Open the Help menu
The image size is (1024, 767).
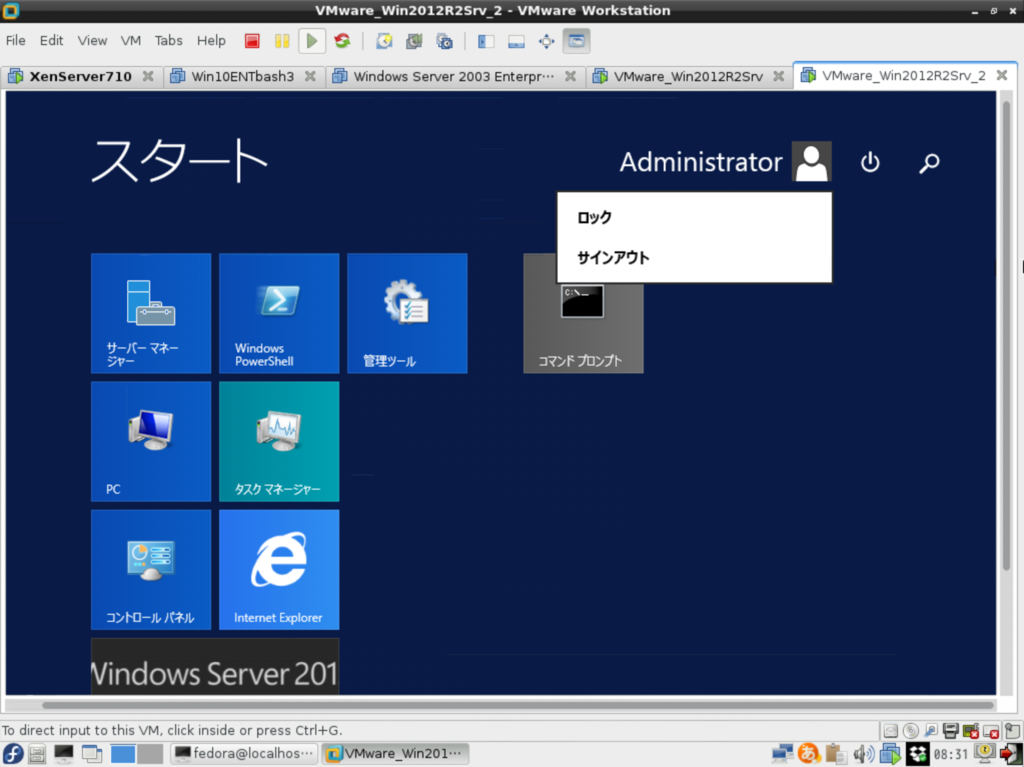click(211, 41)
